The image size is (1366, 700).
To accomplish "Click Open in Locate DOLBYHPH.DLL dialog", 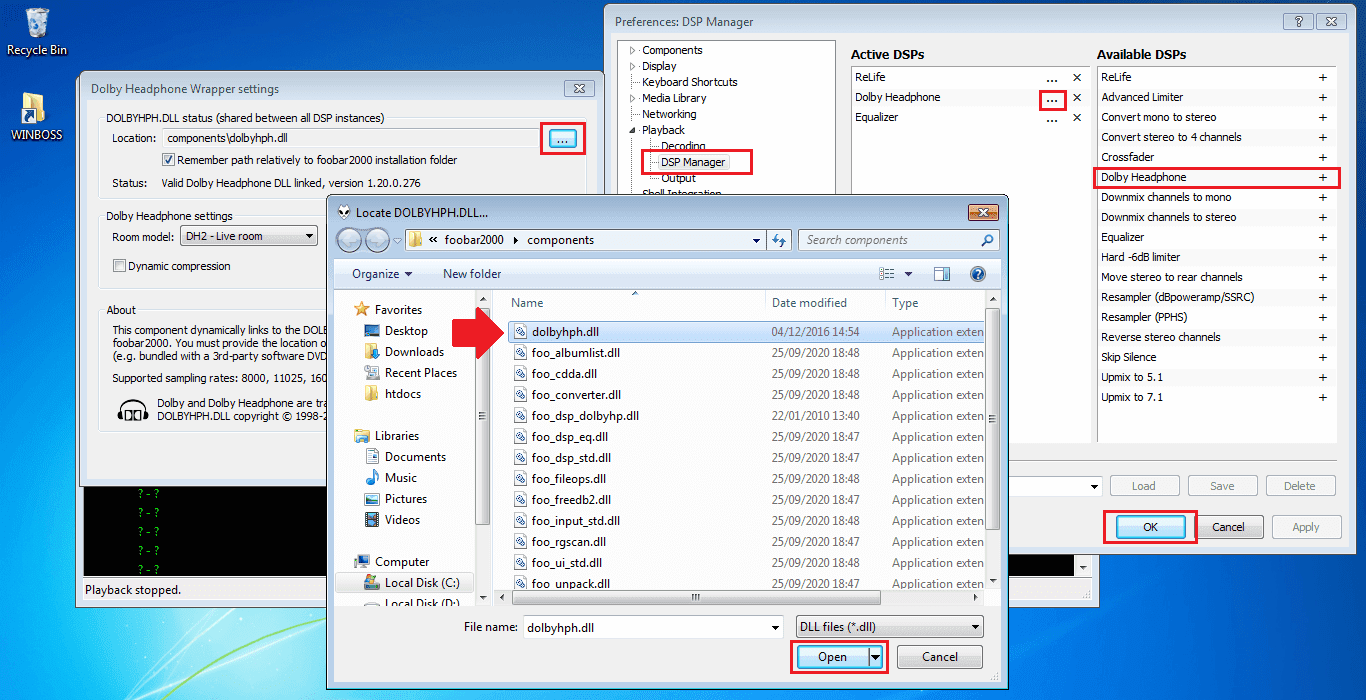I will (832, 657).
